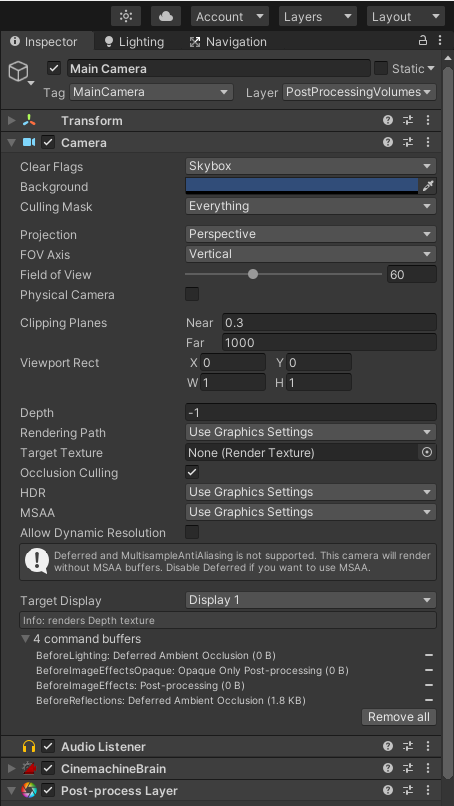This screenshot has width=454, height=806.
Task: Open Transform component presets icon
Action: click(408, 120)
